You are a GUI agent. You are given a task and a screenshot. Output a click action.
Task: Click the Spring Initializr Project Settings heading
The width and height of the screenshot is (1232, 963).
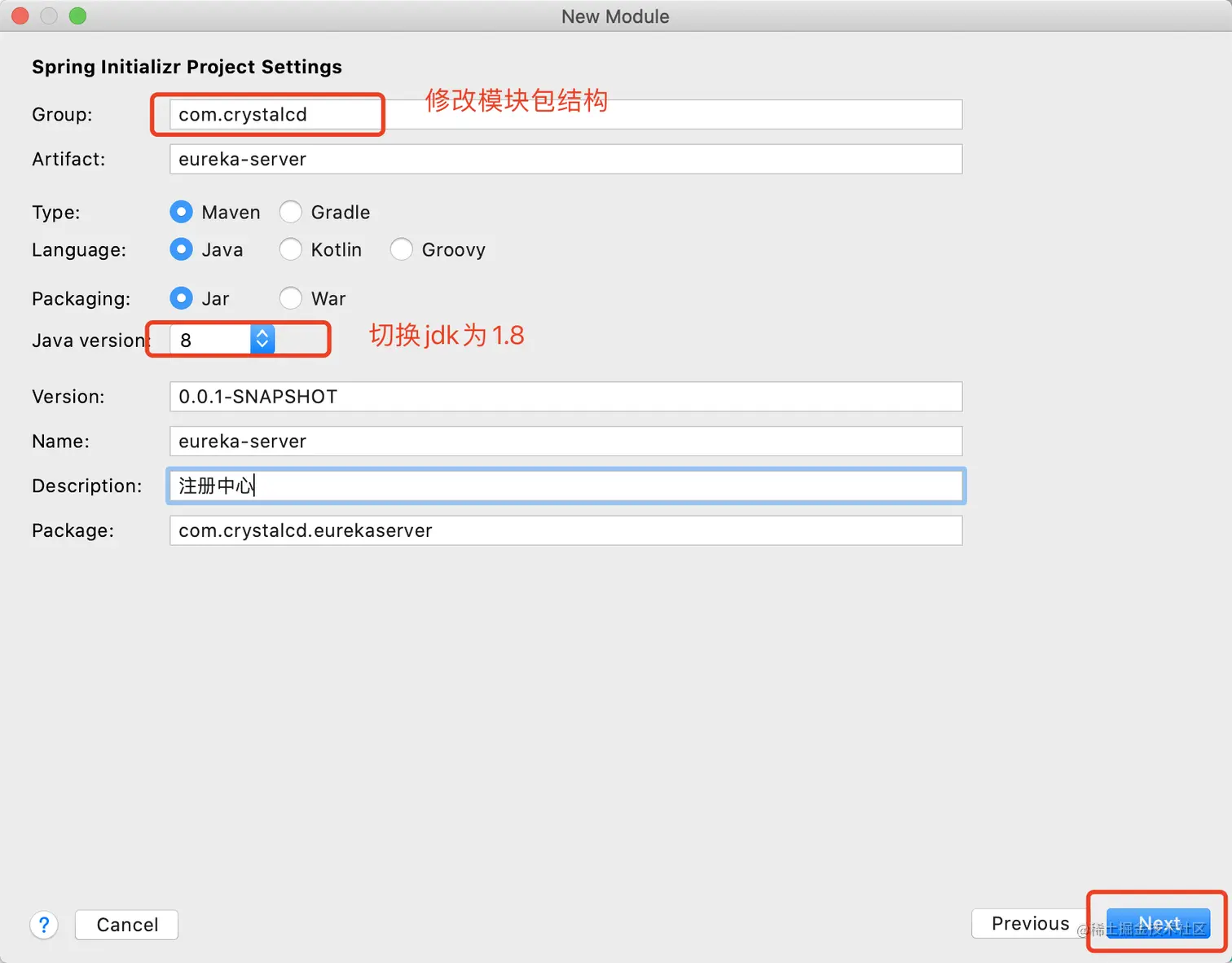tap(187, 67)
